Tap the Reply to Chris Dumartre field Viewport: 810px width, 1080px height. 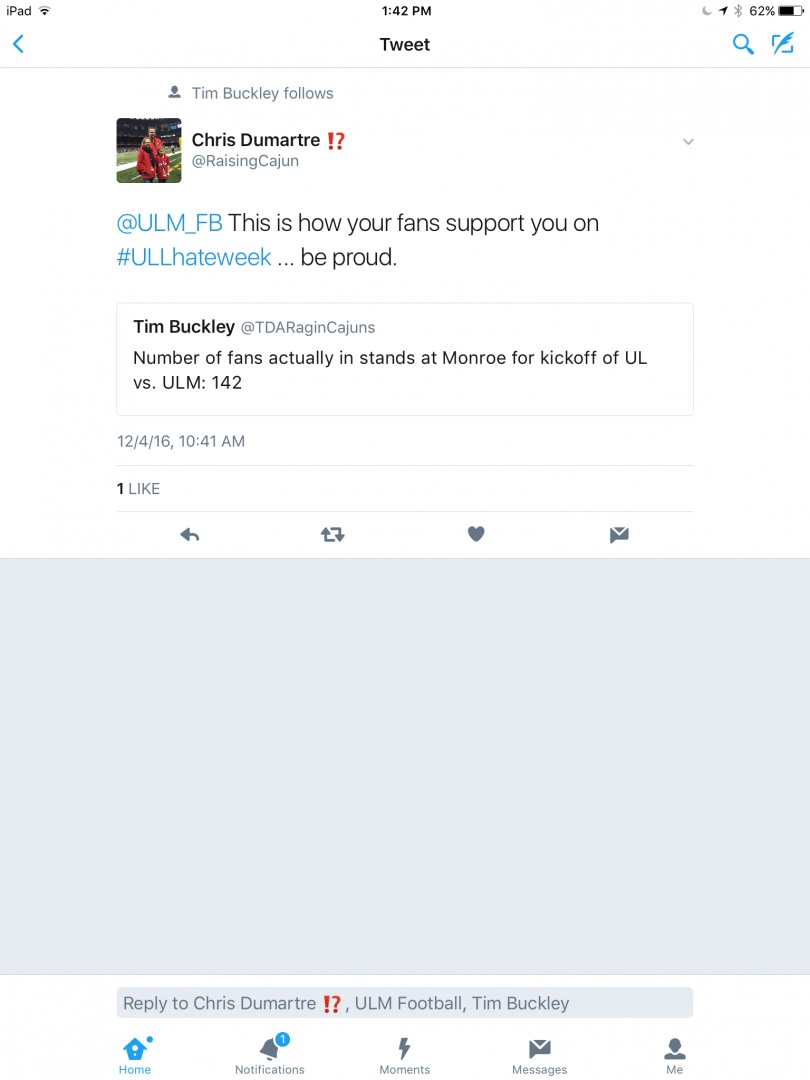(x=404, y=1003)
